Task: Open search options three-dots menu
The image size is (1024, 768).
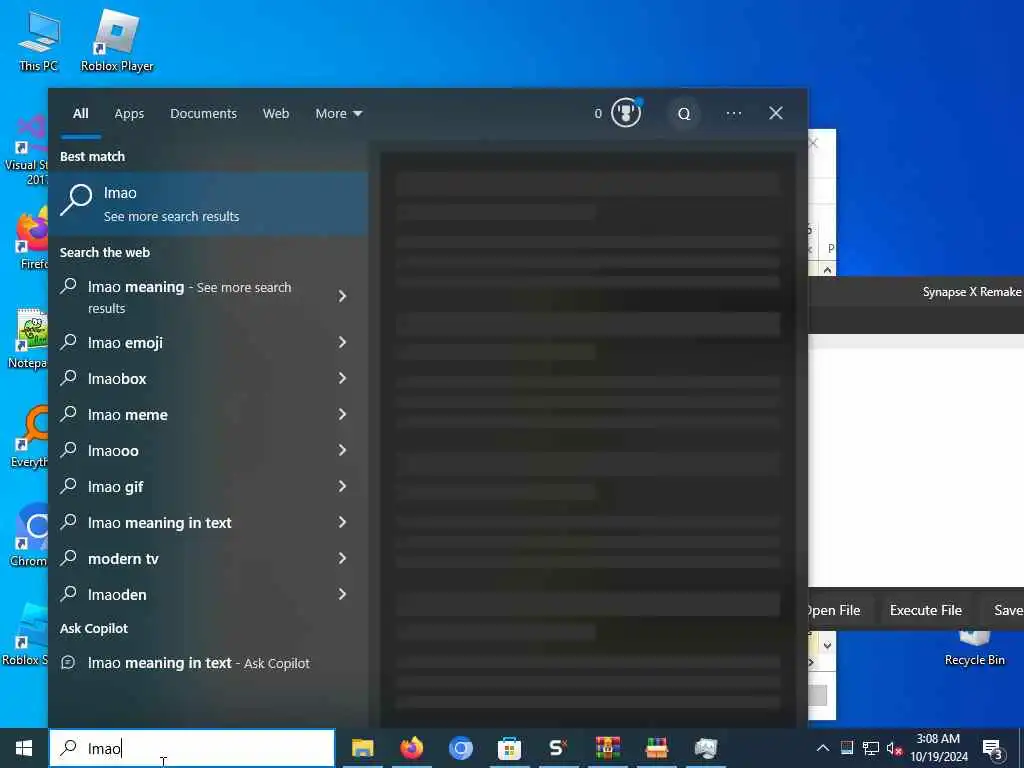Action: (x=733, y=114)
